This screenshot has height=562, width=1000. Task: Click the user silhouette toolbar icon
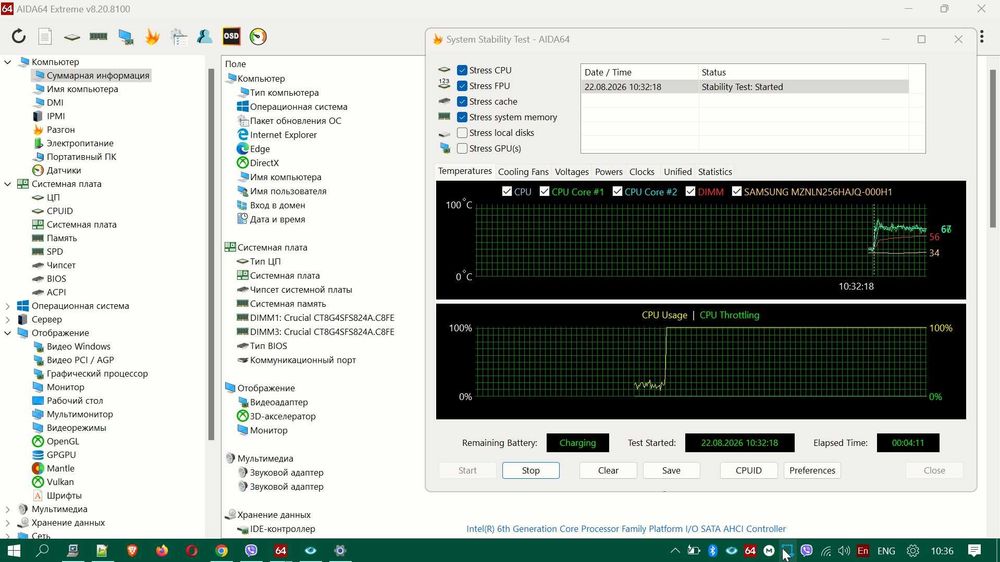[x=205, y=36]
